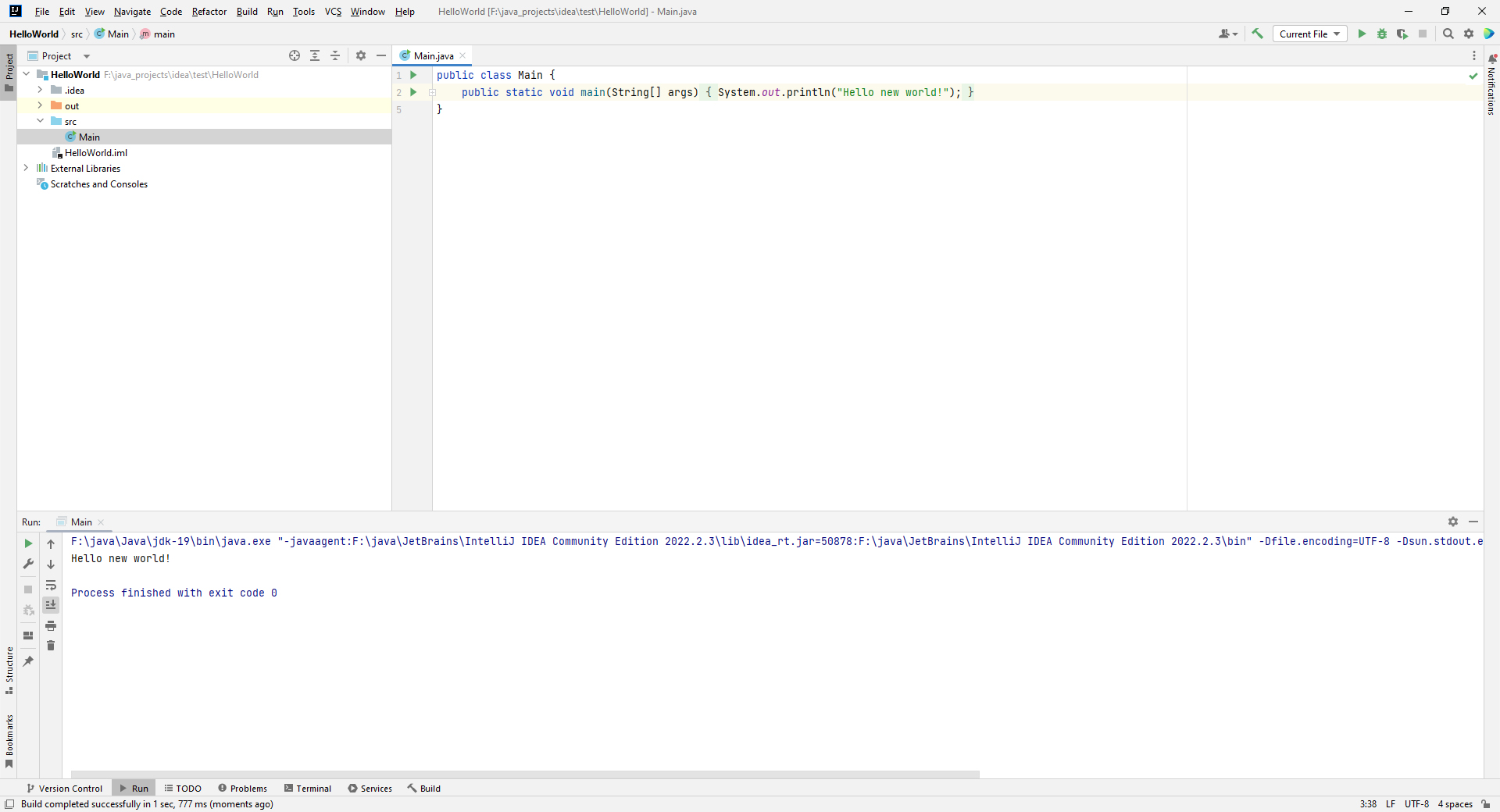Unfold the main method code block

click(x=432, y=92)
